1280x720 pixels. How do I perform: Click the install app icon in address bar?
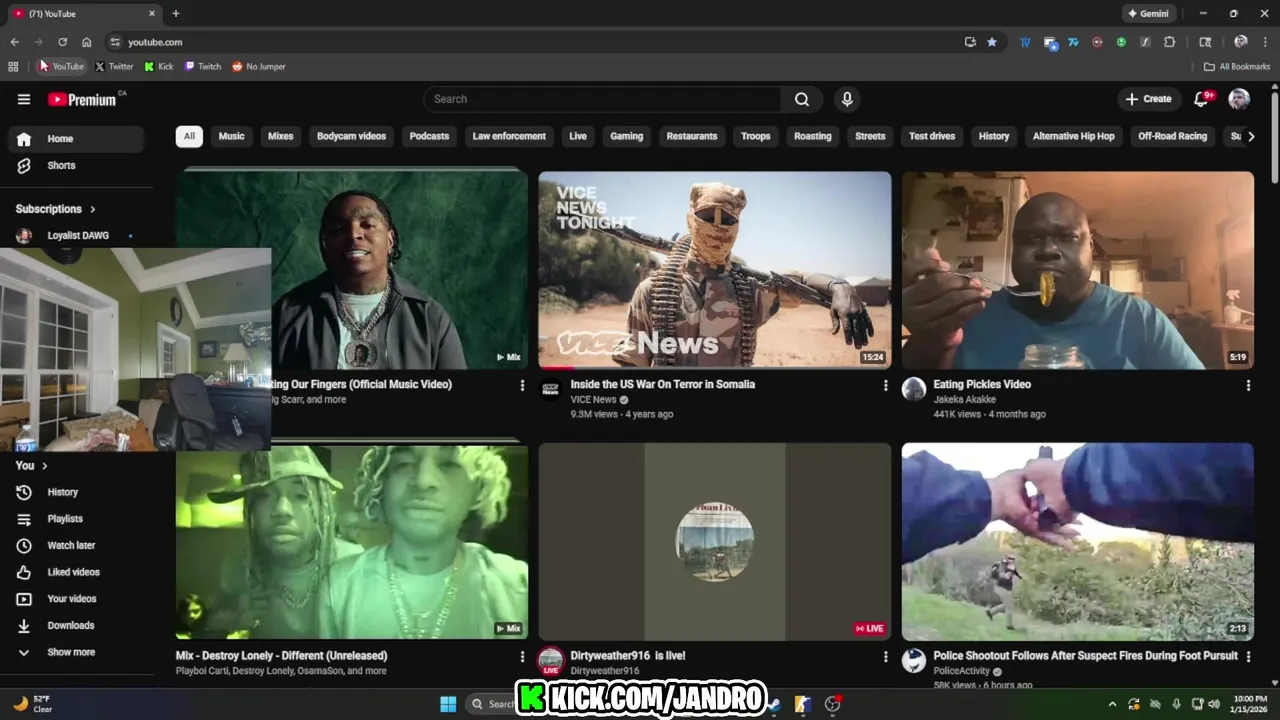pyautogui.click(x=970, y=42)
